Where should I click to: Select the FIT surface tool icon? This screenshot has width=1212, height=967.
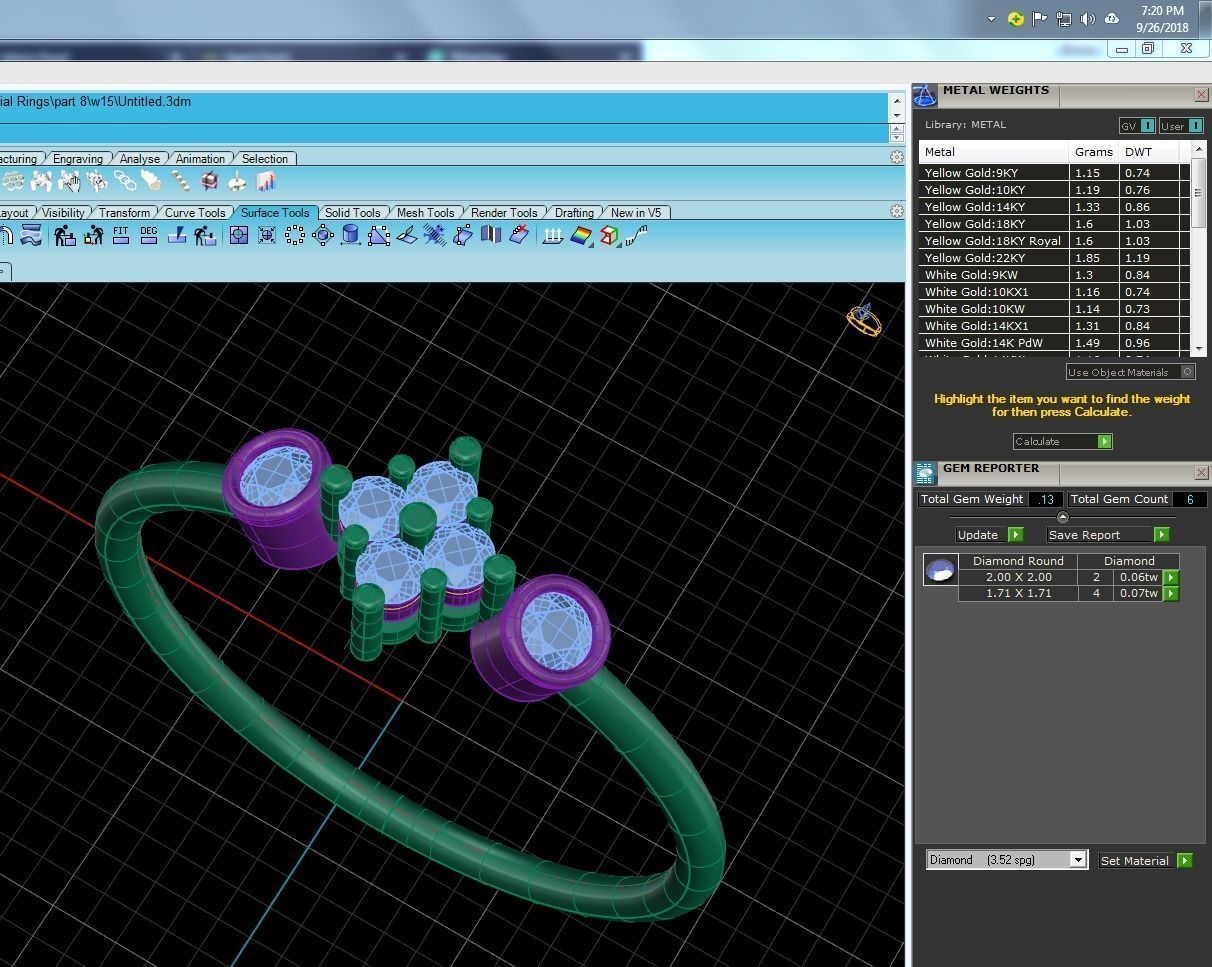(x=121, y=235)
